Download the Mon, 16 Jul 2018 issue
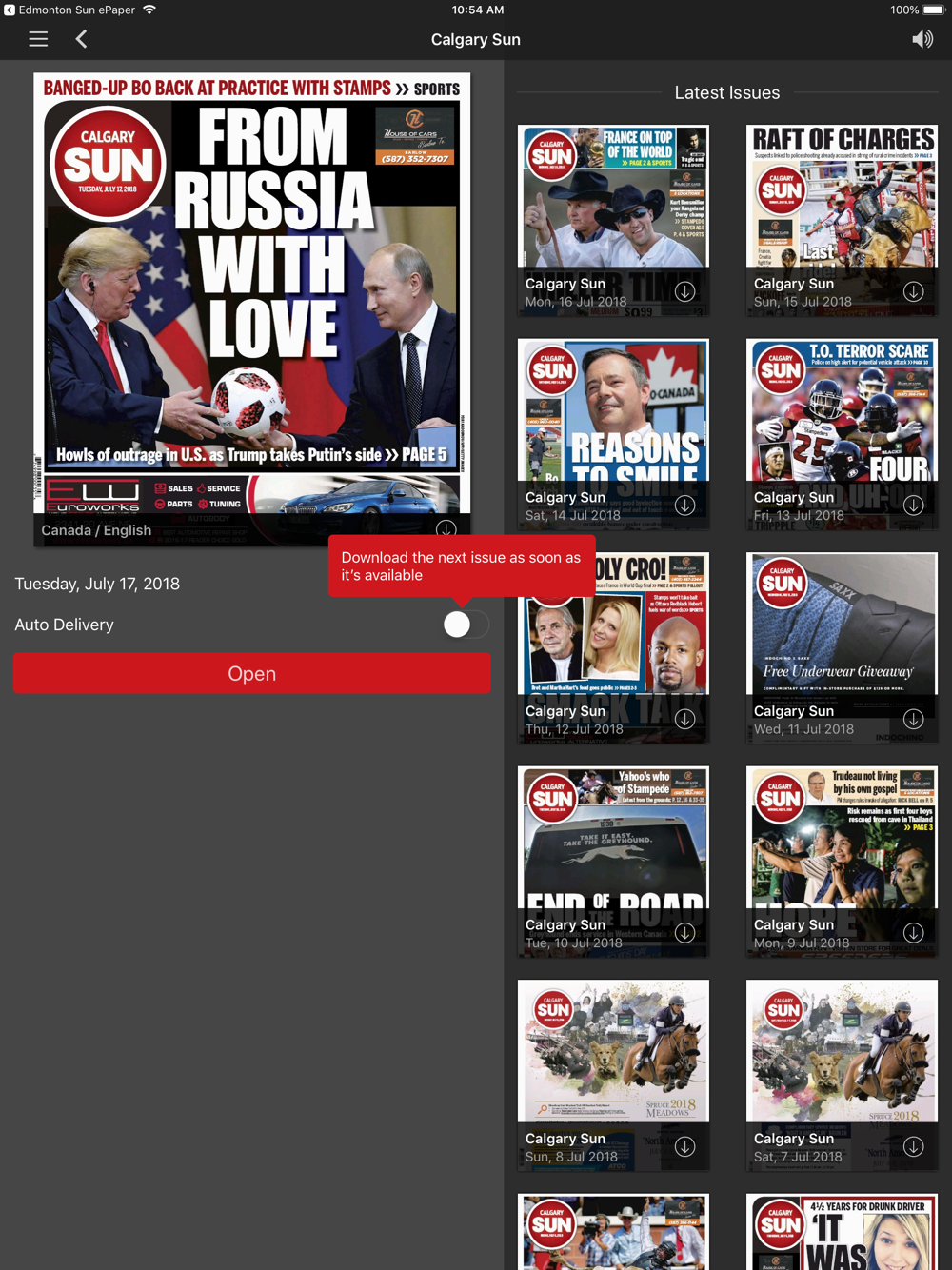The width and height of the screenshot is (952, 1270). (x=684, y=291)
